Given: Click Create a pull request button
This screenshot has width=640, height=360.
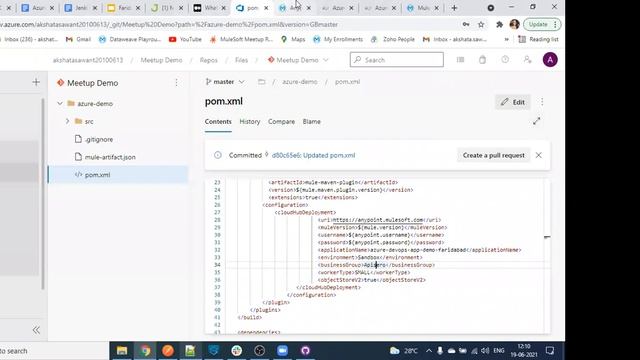Looking at the screenshot, I should pyautogui.click(x=493, y=155).
